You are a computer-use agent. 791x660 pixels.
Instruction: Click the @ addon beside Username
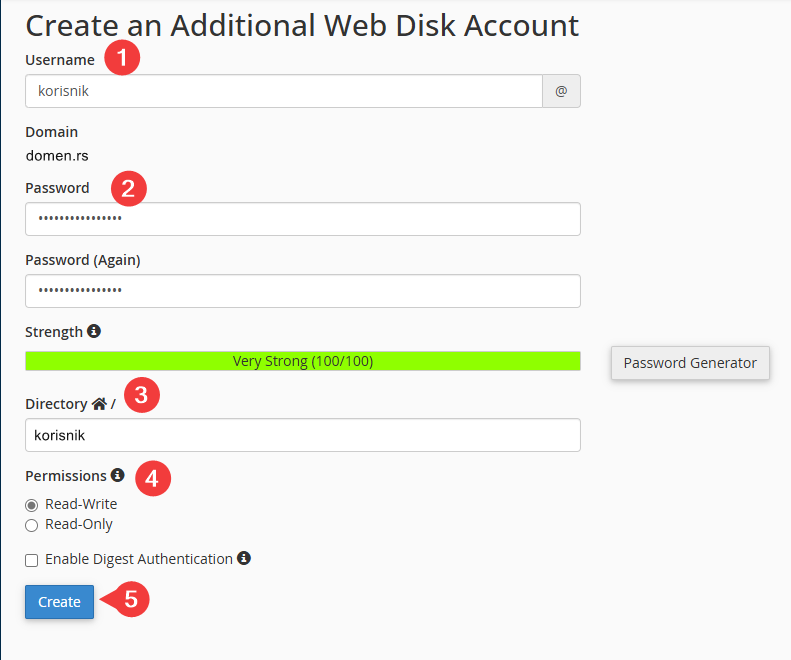[x=561, y=91]
